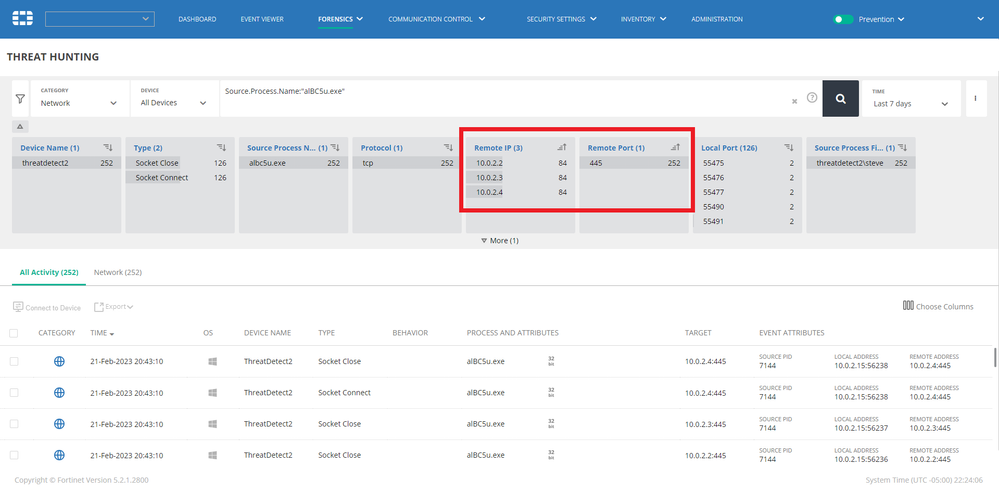
Task: Click the globe category icon in first row
Action: pos(59,361)
